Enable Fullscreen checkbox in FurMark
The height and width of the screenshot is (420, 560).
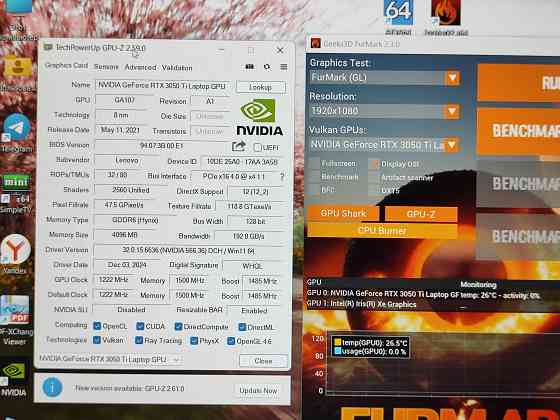314,163
